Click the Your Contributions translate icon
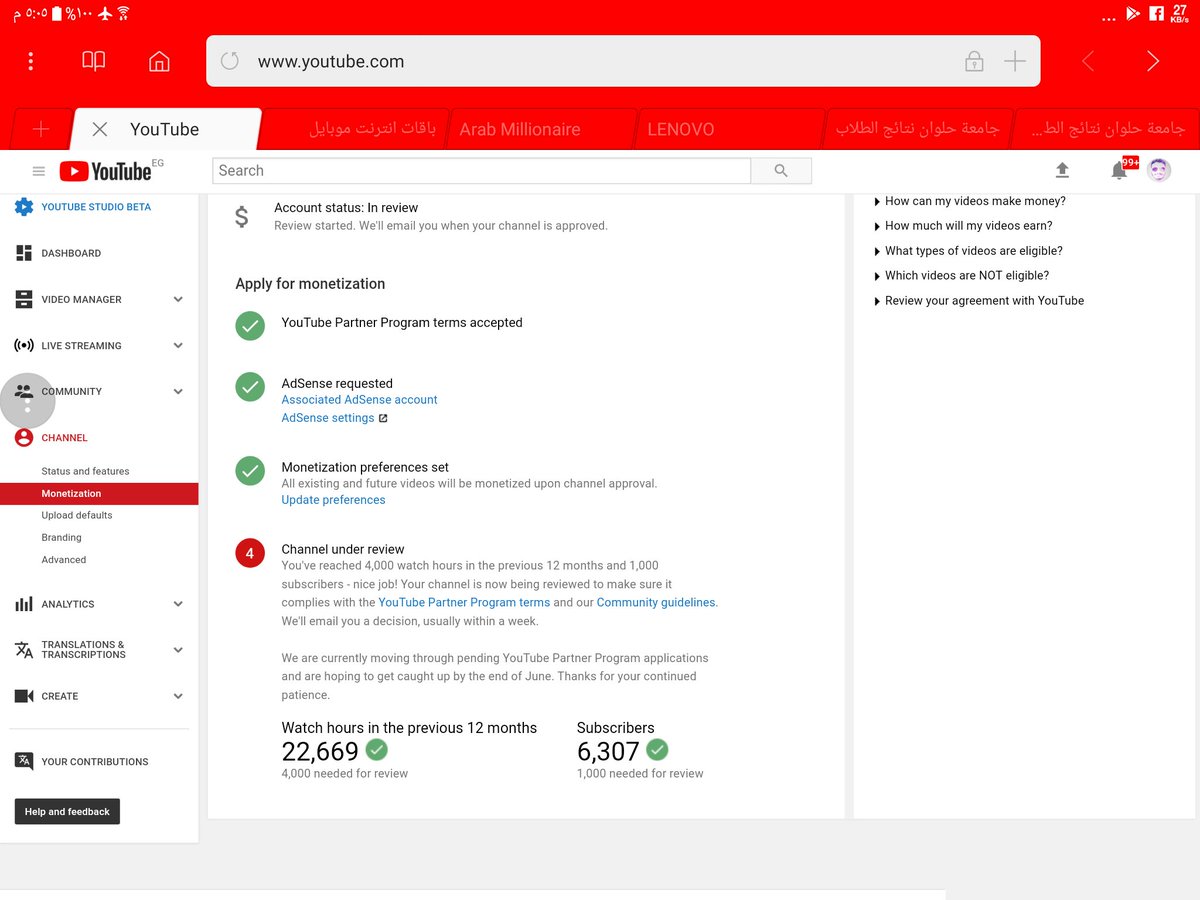 (x=24, y=761)
